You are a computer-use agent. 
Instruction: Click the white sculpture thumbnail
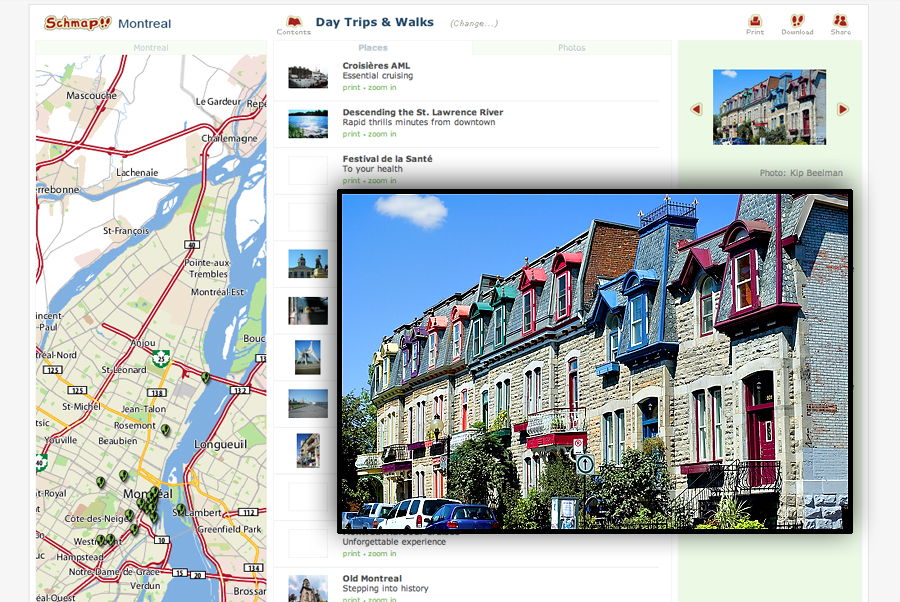(x=308, y=357)
